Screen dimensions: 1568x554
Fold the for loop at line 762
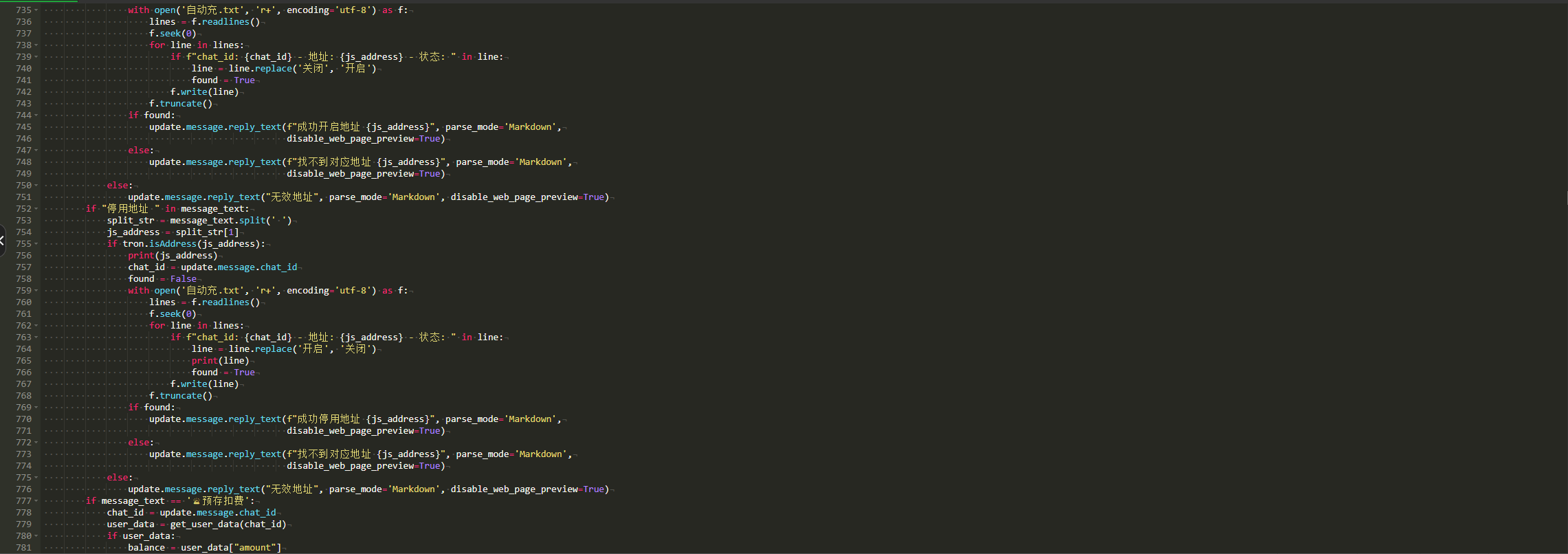pyautogui.click(x=36, y=326)
